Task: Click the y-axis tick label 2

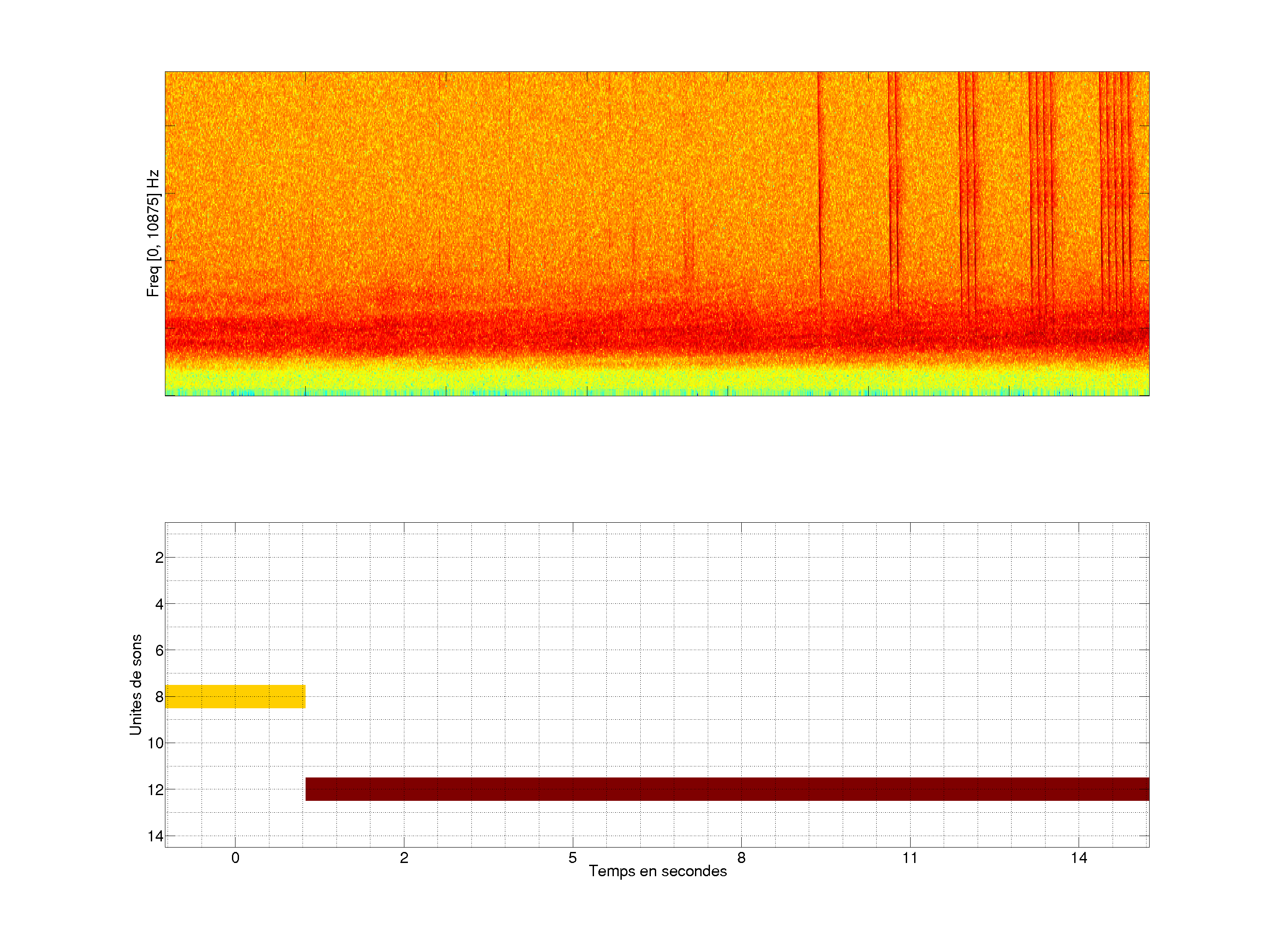Action: (159, 558)
